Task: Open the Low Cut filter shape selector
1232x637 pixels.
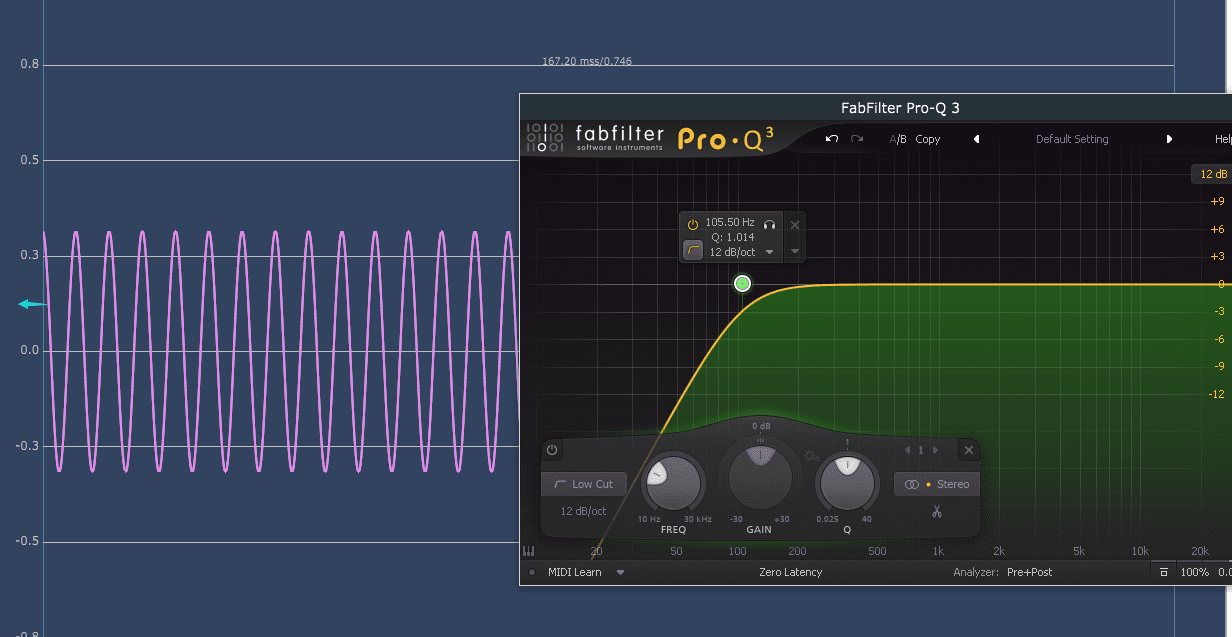Action: (584, 484)
